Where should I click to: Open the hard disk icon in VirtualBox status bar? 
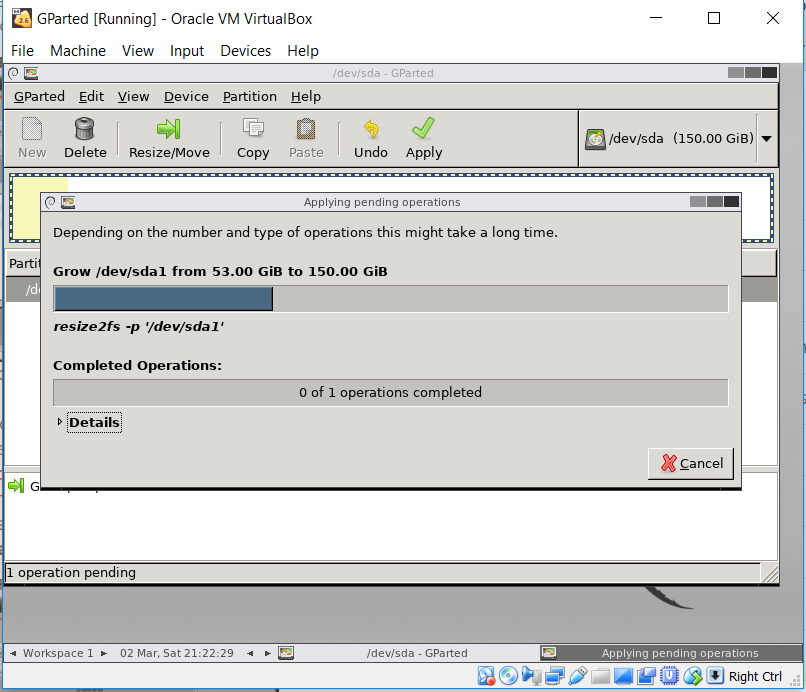pyautogui.click(x=486, y=676)
